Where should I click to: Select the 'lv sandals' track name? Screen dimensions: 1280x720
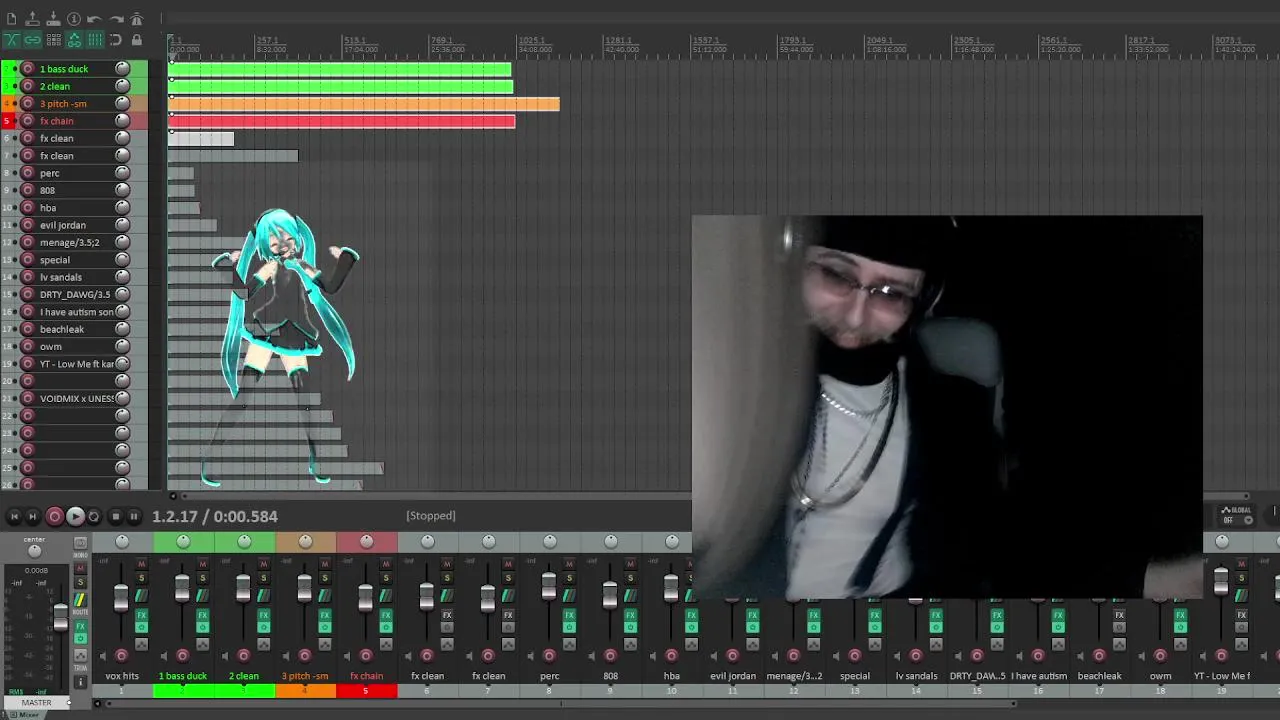click(x=61, y=277)
